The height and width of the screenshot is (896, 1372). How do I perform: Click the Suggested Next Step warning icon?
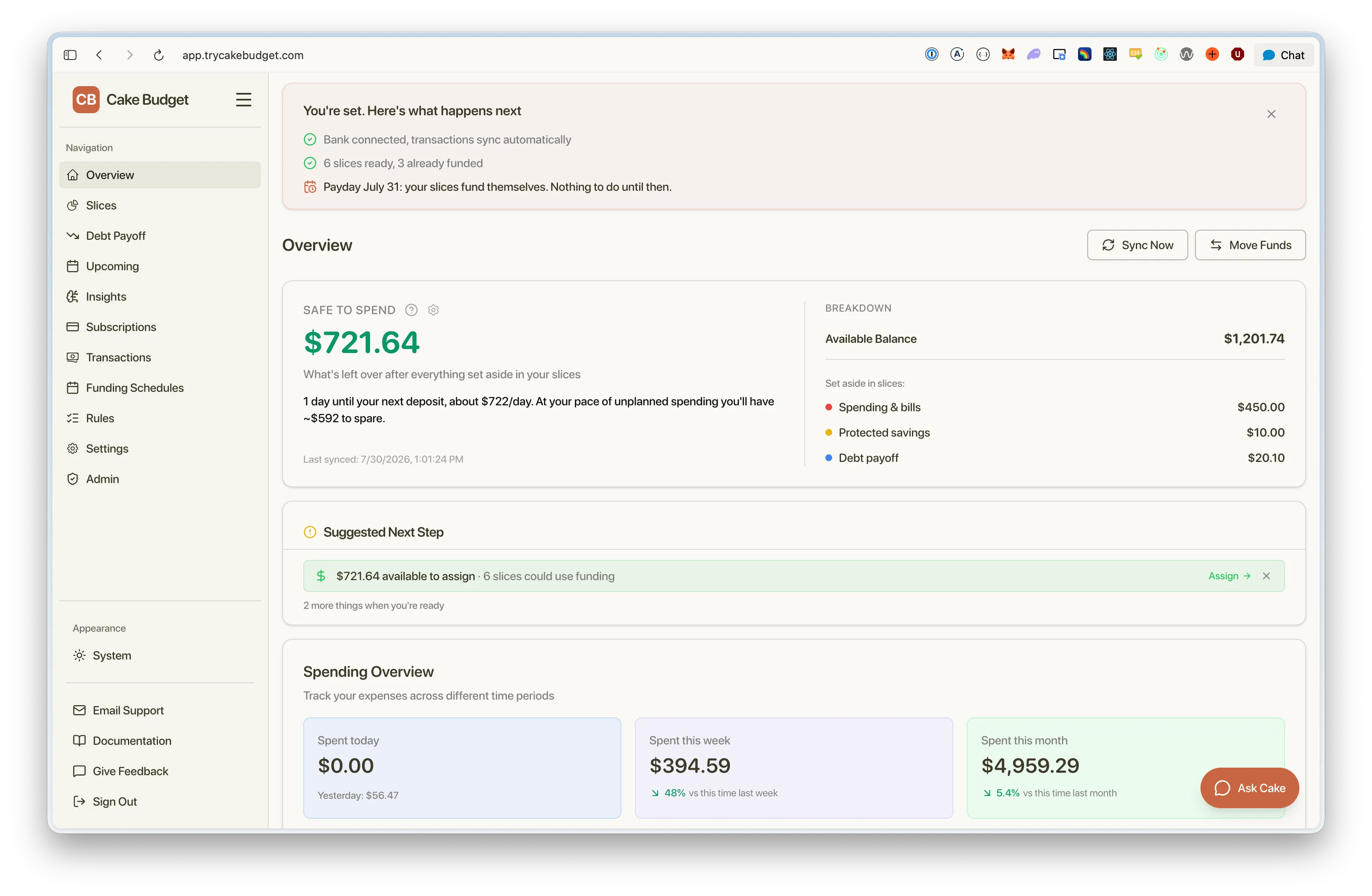point(310,532)
